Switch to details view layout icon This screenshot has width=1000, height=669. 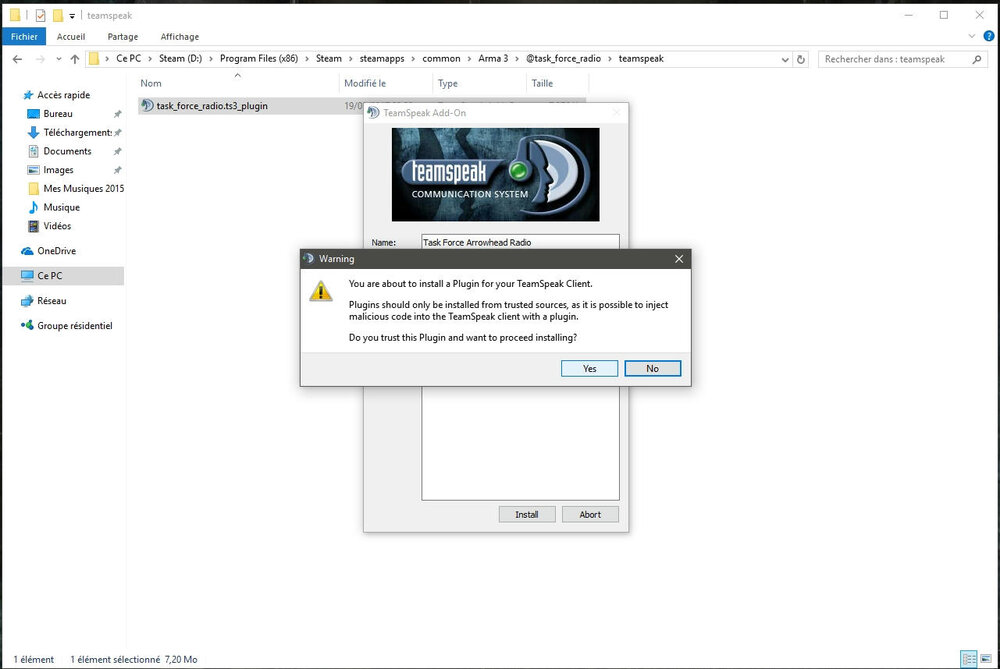[x=969, y=659]
